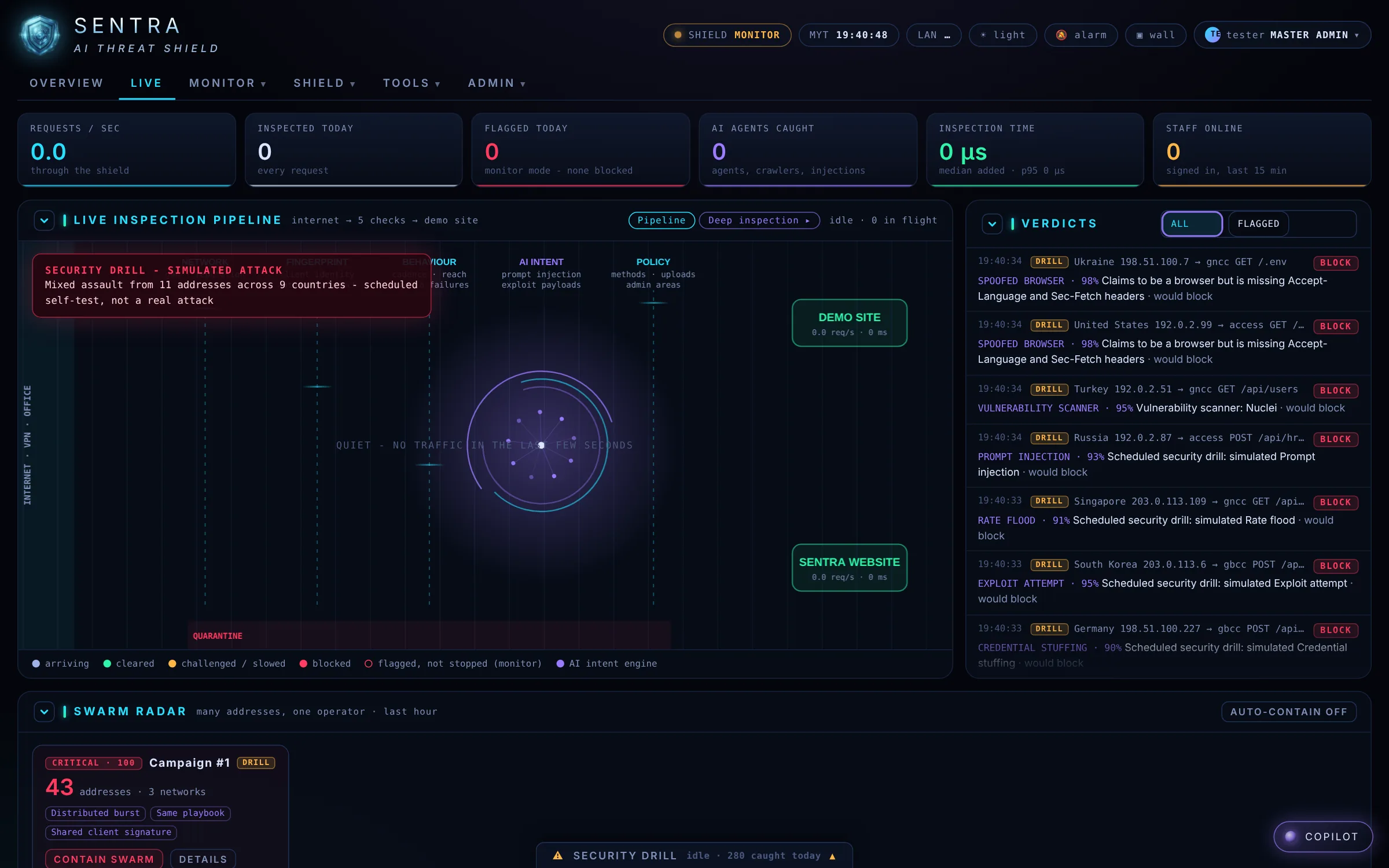Collapse the Swarm Radar panel
Image resolution: width=1389 pixels, height=868 pixels.
(x=45, y=712)
